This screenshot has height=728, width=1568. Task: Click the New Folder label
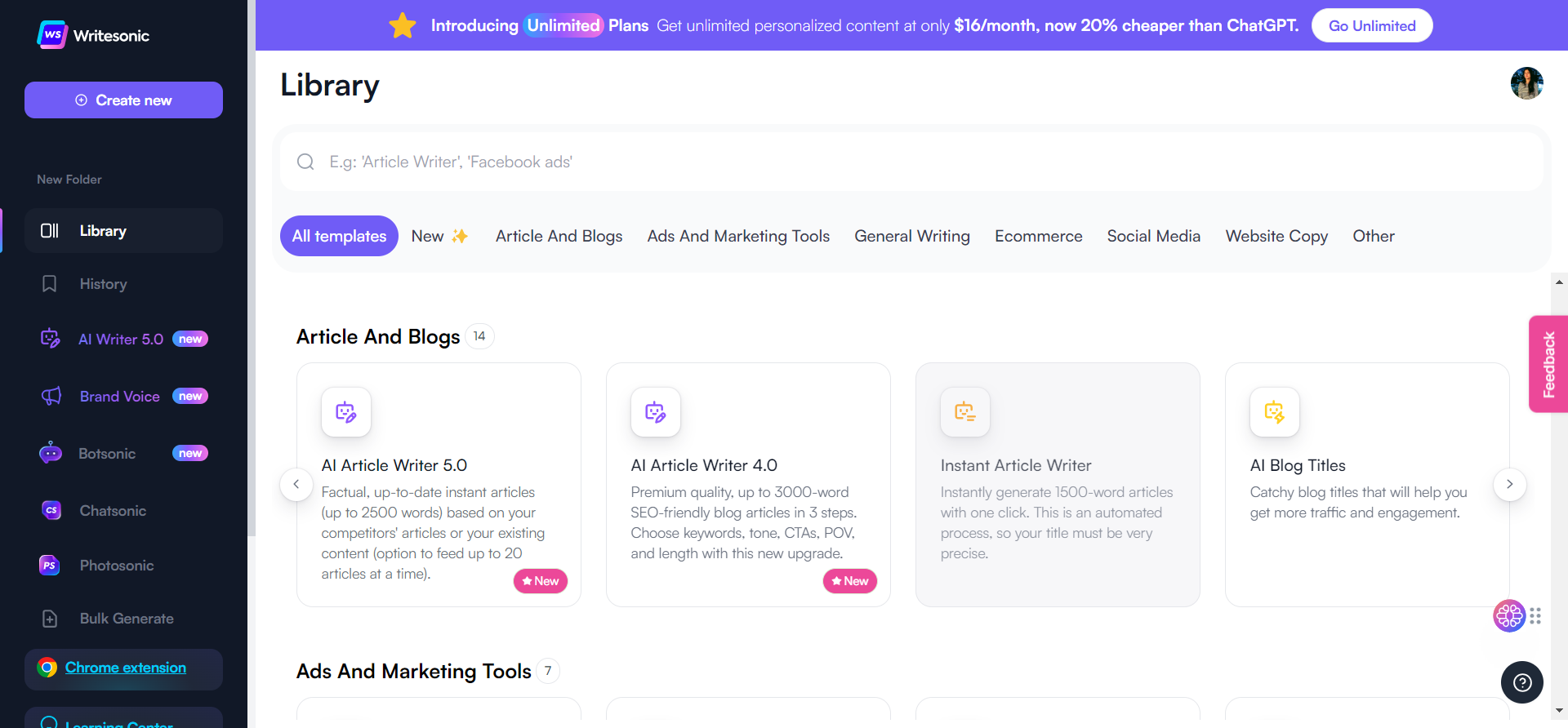[69, 180]
